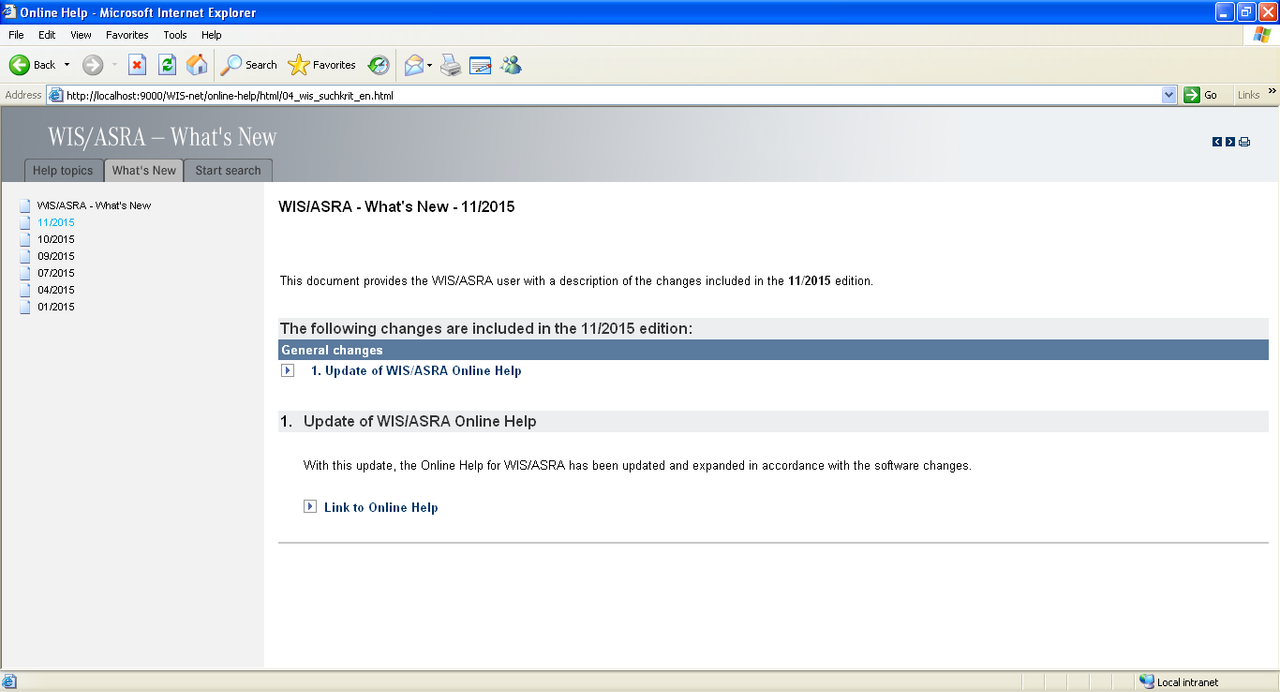The width and height of the screenshot is (1280, 692).
Task: Open the Favorites menu in menu bar
Action: click(127, 35)
